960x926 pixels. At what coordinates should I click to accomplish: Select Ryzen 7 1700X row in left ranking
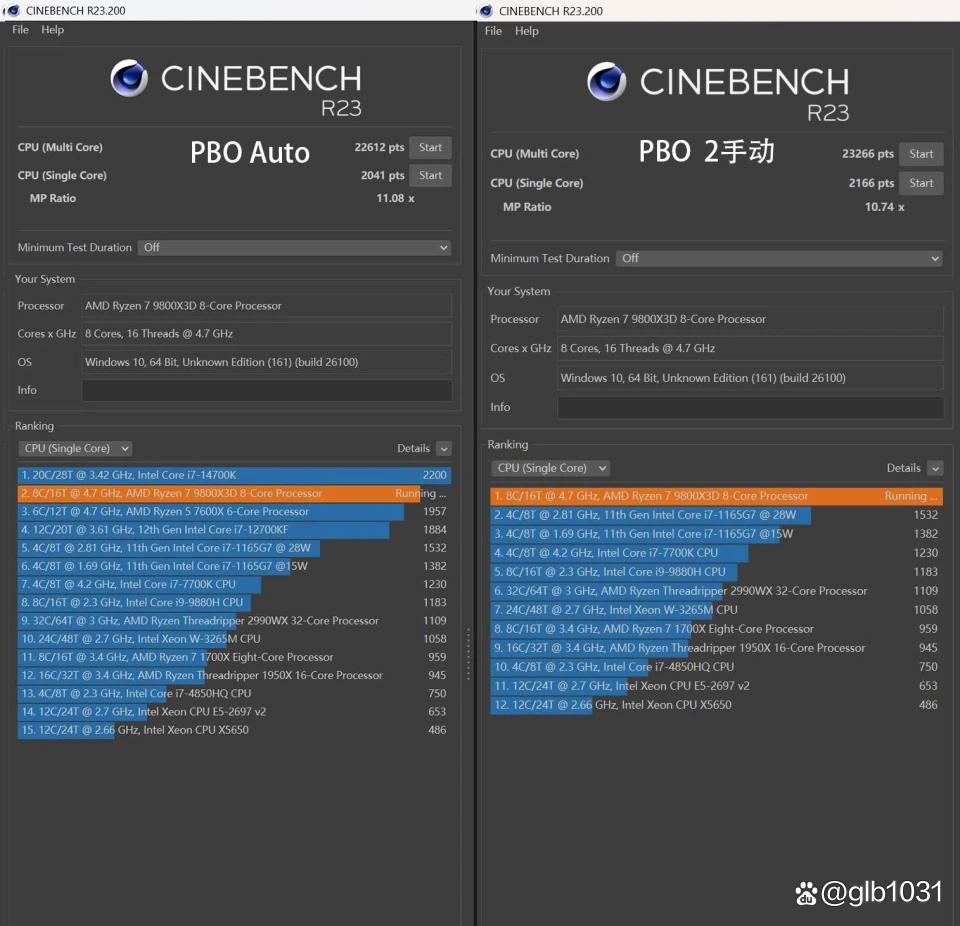tap(235, 657)
